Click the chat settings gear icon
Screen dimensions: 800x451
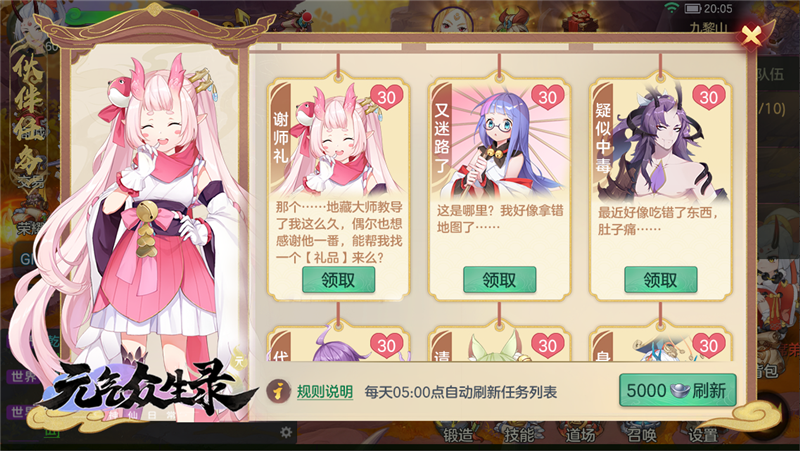tap(286, 433)
